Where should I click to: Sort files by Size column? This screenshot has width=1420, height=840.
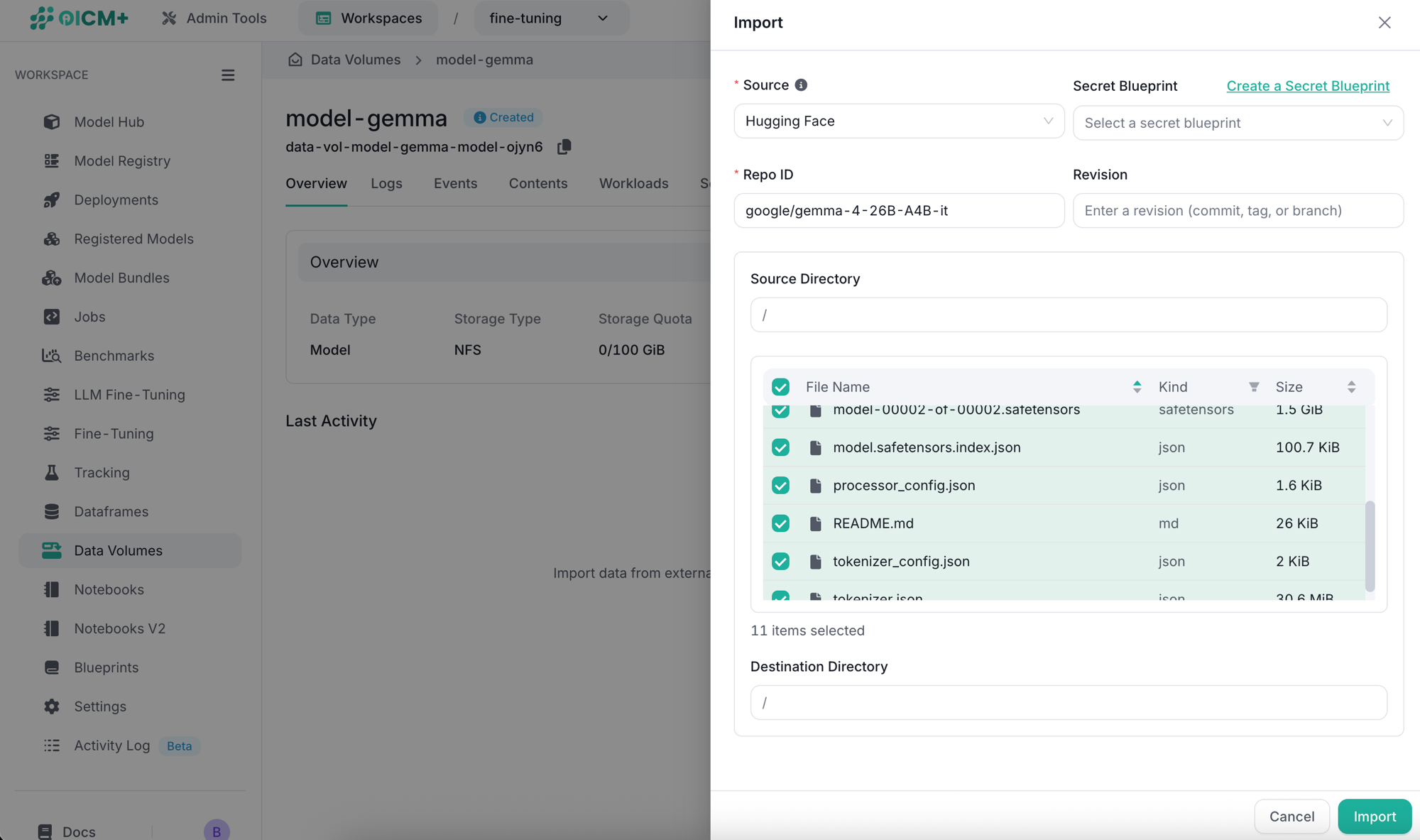coord(1351,387)
